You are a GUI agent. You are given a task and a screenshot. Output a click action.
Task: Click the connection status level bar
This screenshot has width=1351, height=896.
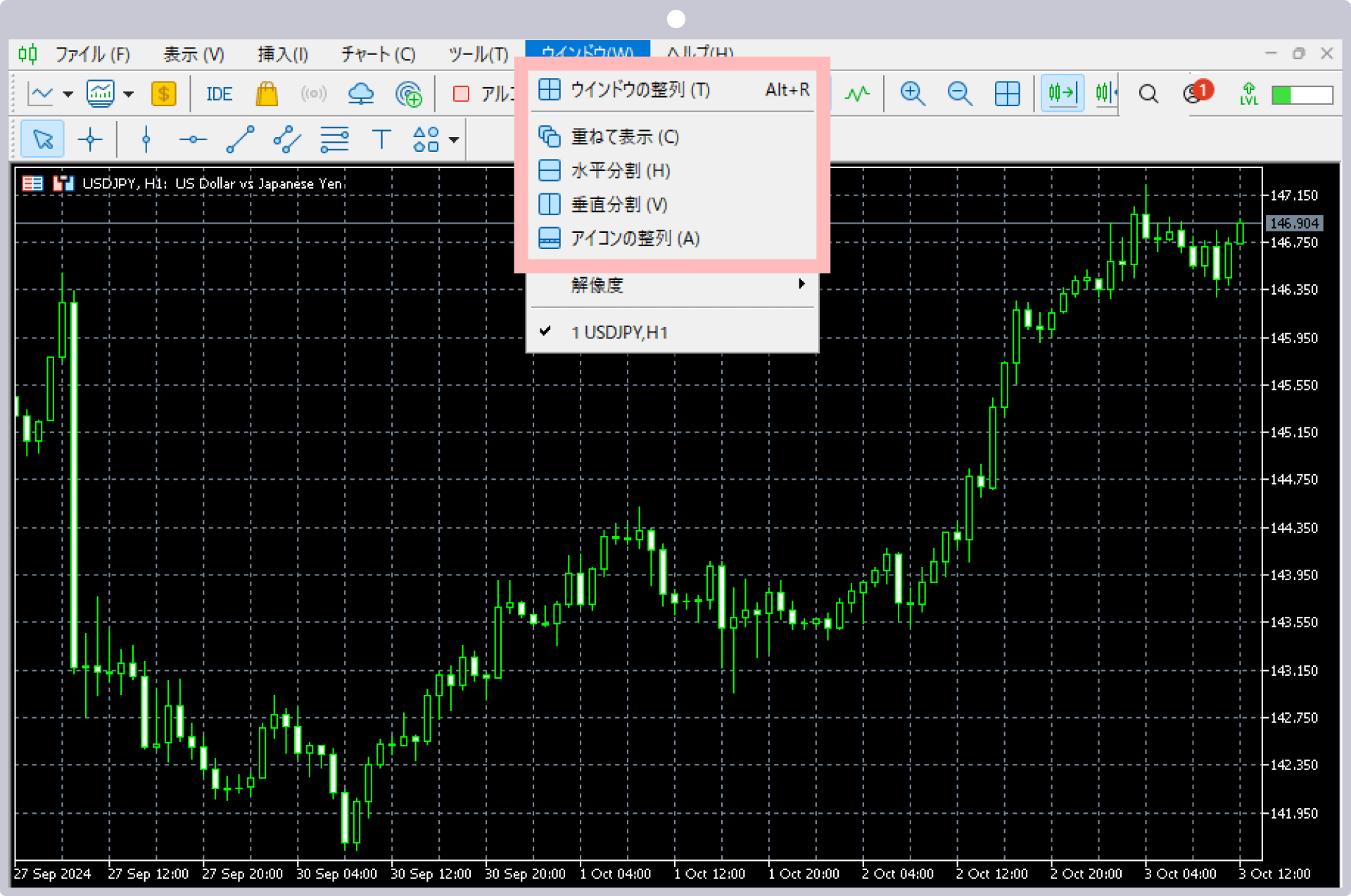point(1302,94)
